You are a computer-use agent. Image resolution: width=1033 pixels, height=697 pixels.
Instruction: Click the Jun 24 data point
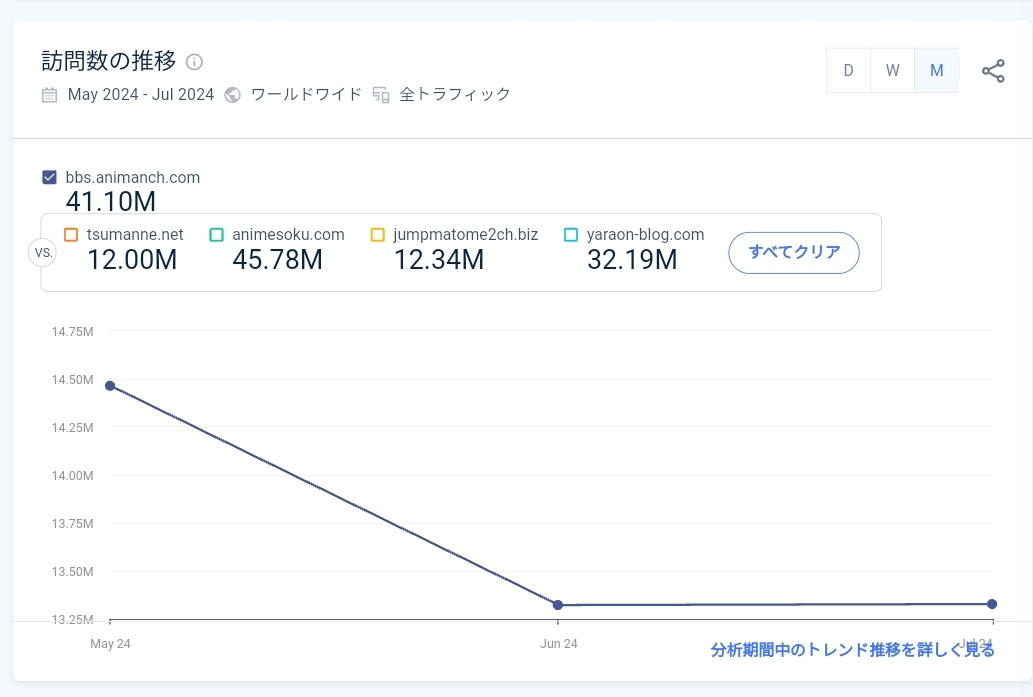point(558,605)
